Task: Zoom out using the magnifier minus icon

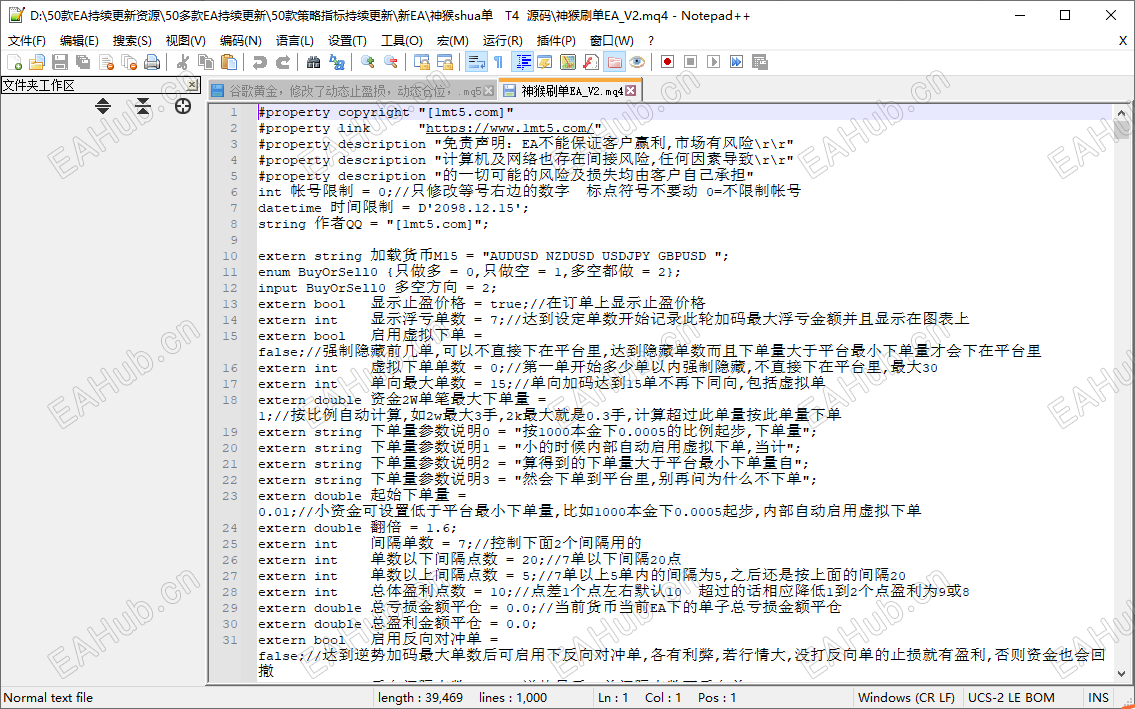Action: pyautogui.click(x=391, y=62)
